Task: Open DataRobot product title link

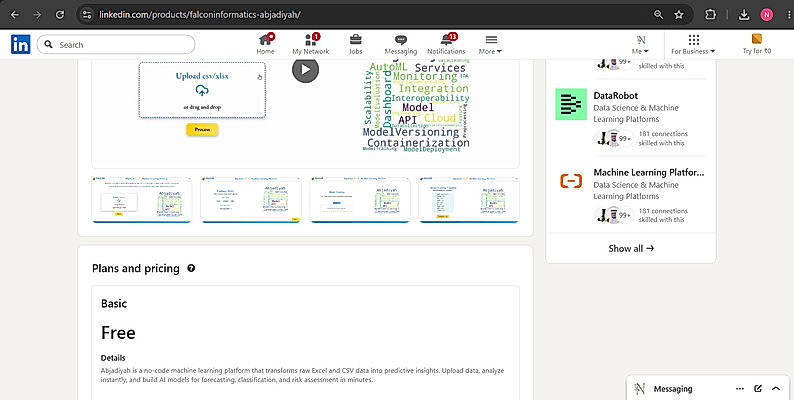Action: 615,96
